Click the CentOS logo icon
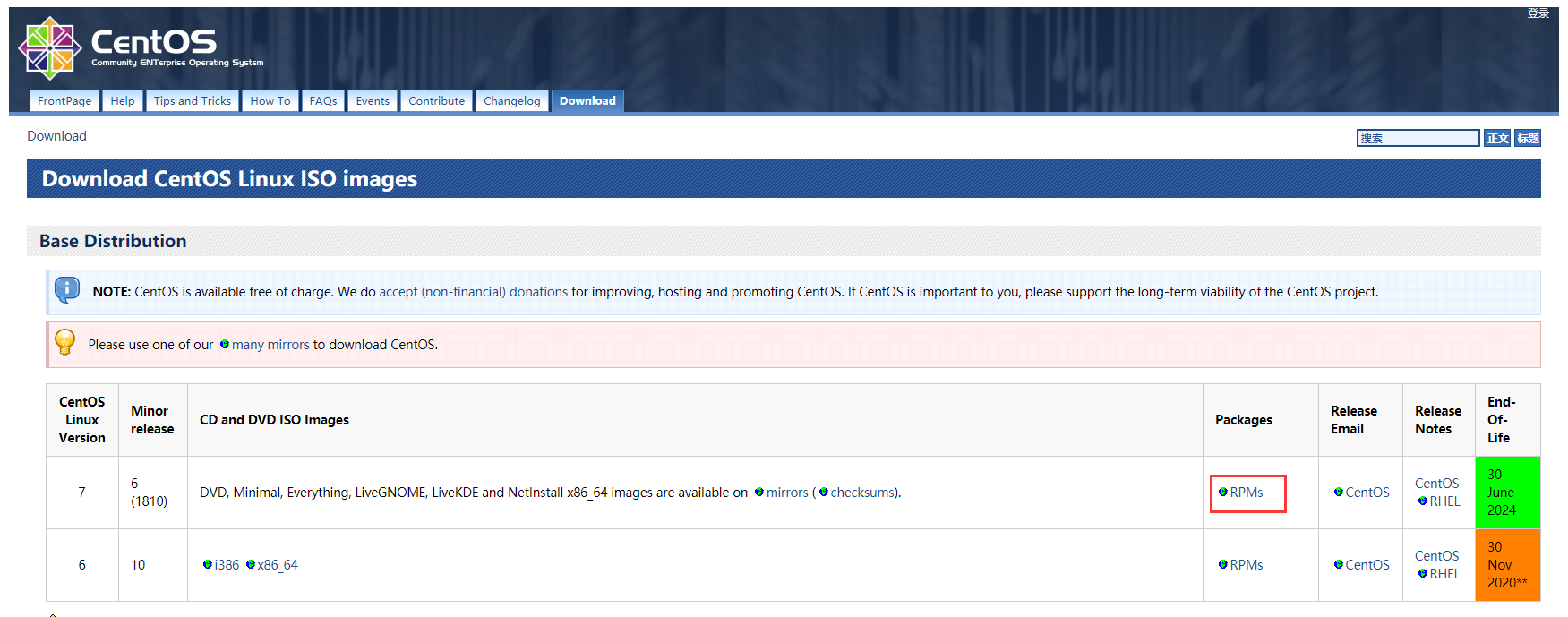1568x617 pixels. pyautogui.click(x=50, y=48)
